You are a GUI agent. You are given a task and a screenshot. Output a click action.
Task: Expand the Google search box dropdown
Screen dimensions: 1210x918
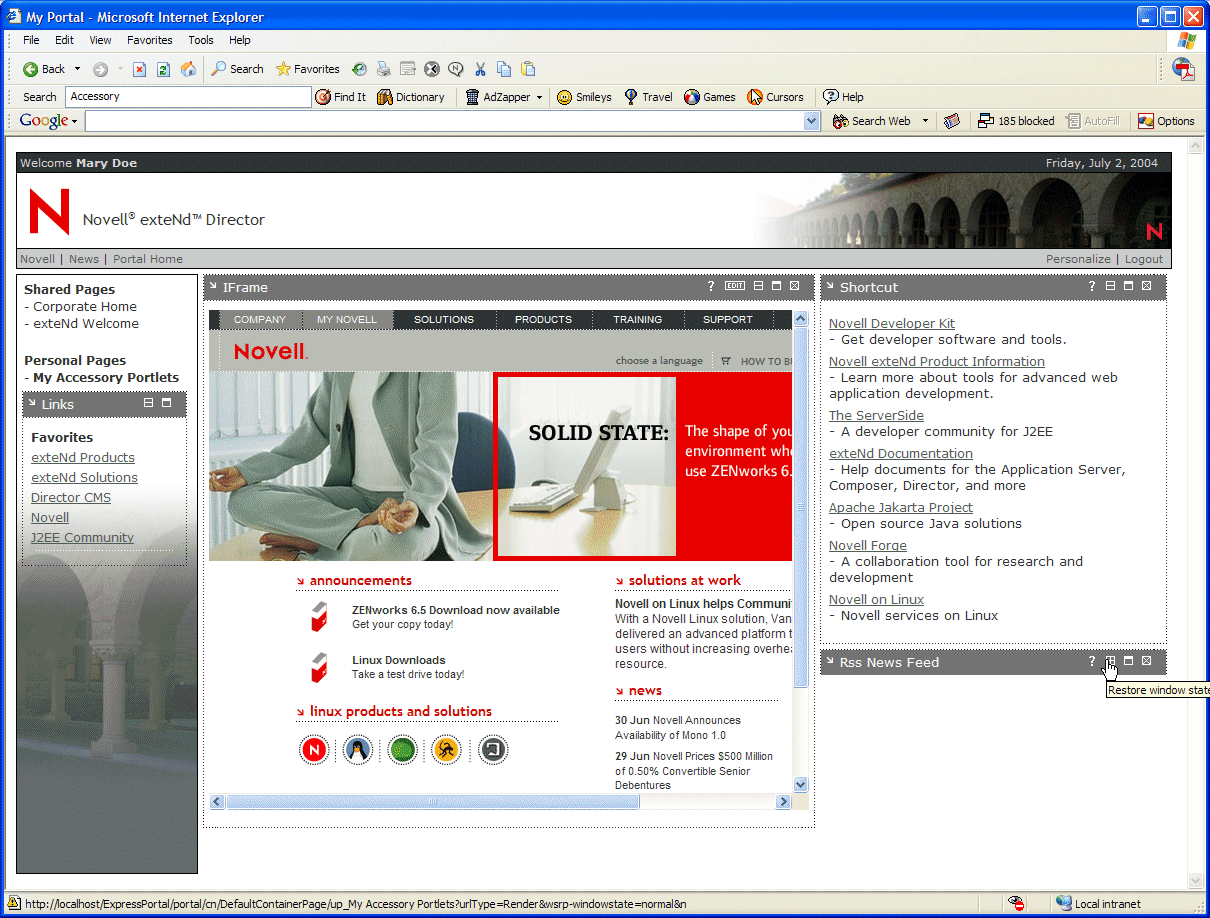point(812,121)
